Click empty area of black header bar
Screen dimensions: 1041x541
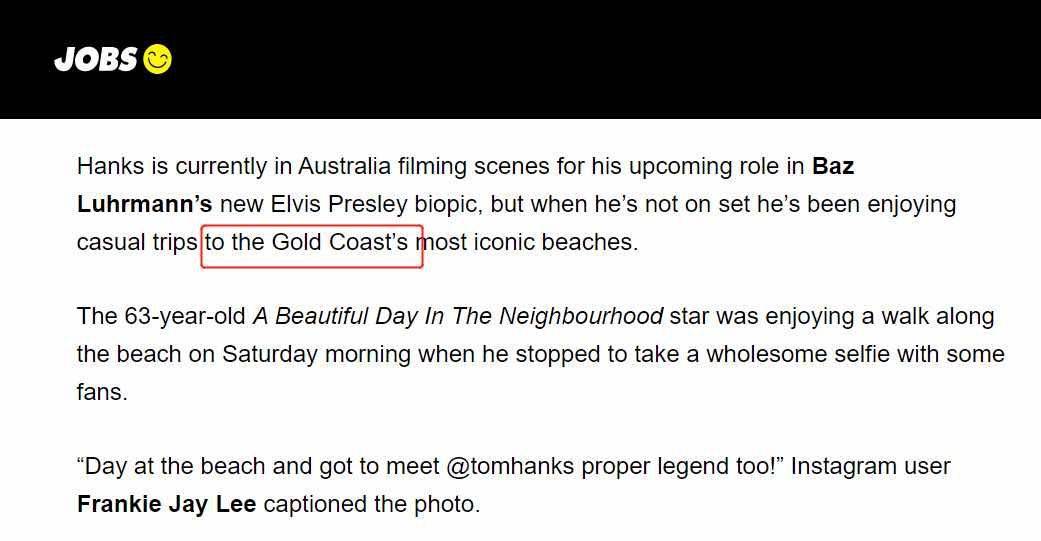click(598, 59)
